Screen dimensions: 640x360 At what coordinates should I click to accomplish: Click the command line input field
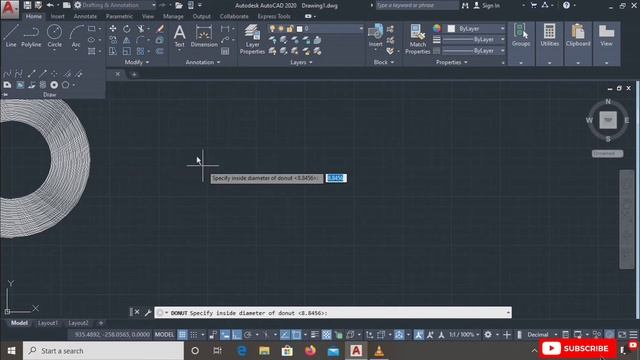[333, 313]
